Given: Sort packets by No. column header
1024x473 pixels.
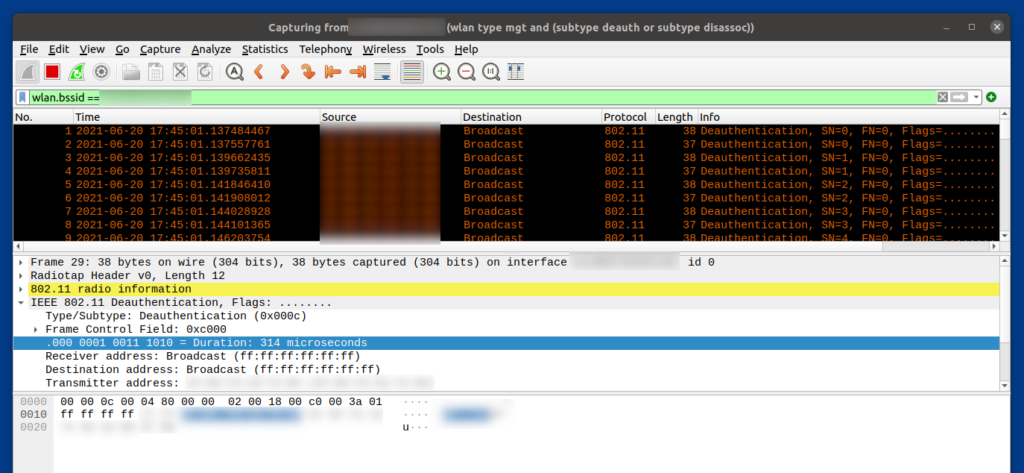Looking at the screenshot, I should [x=43, y=117].
